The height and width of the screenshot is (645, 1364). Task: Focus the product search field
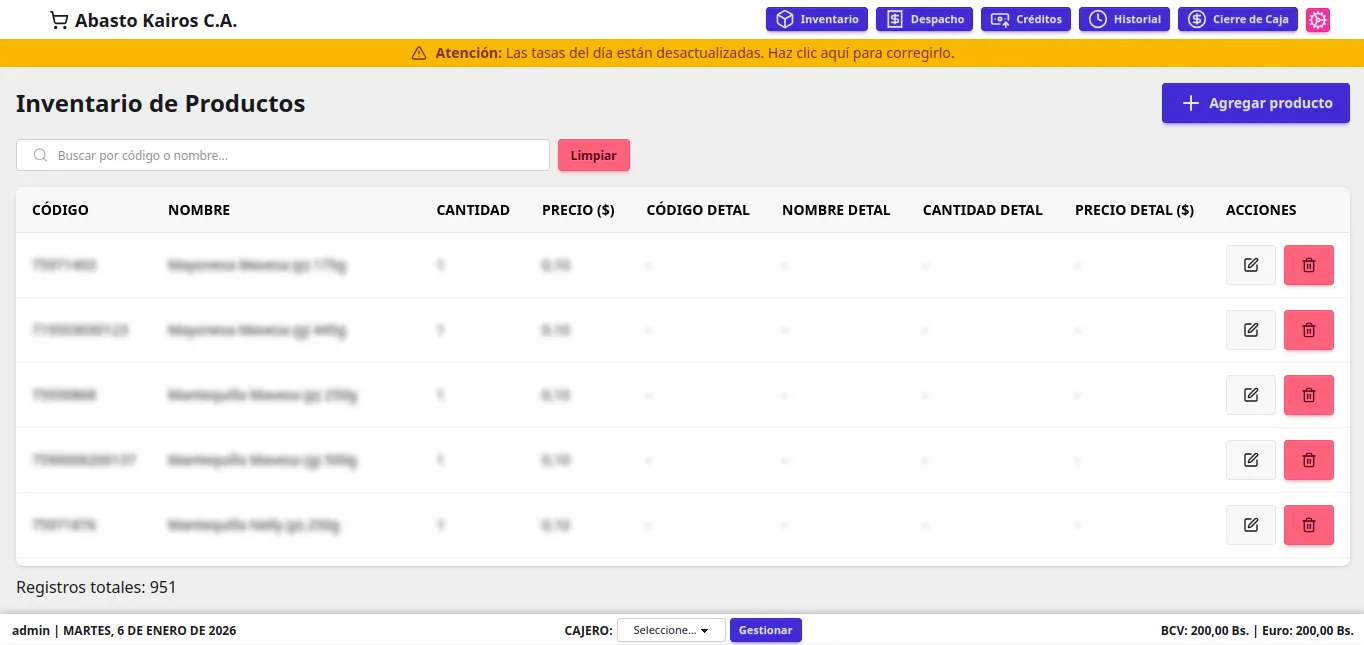pos(290,155)
